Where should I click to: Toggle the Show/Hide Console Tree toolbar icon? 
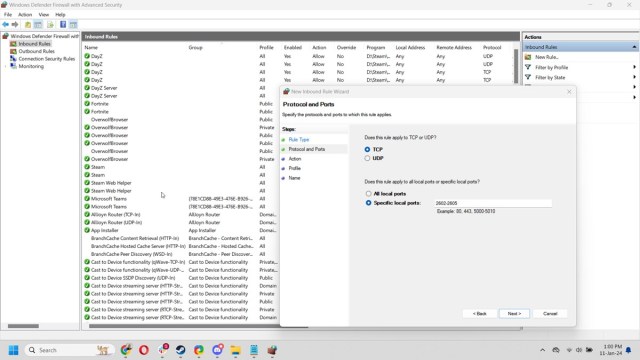pos(38,25)
